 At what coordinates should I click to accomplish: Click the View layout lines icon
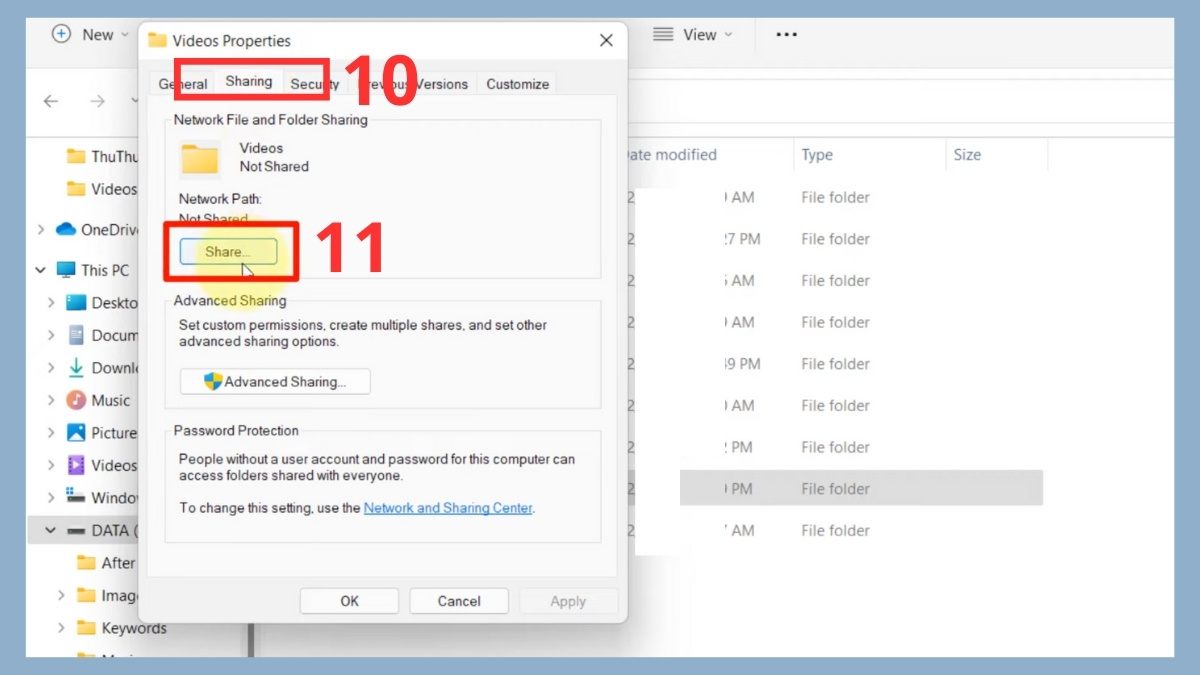point(663,34)
